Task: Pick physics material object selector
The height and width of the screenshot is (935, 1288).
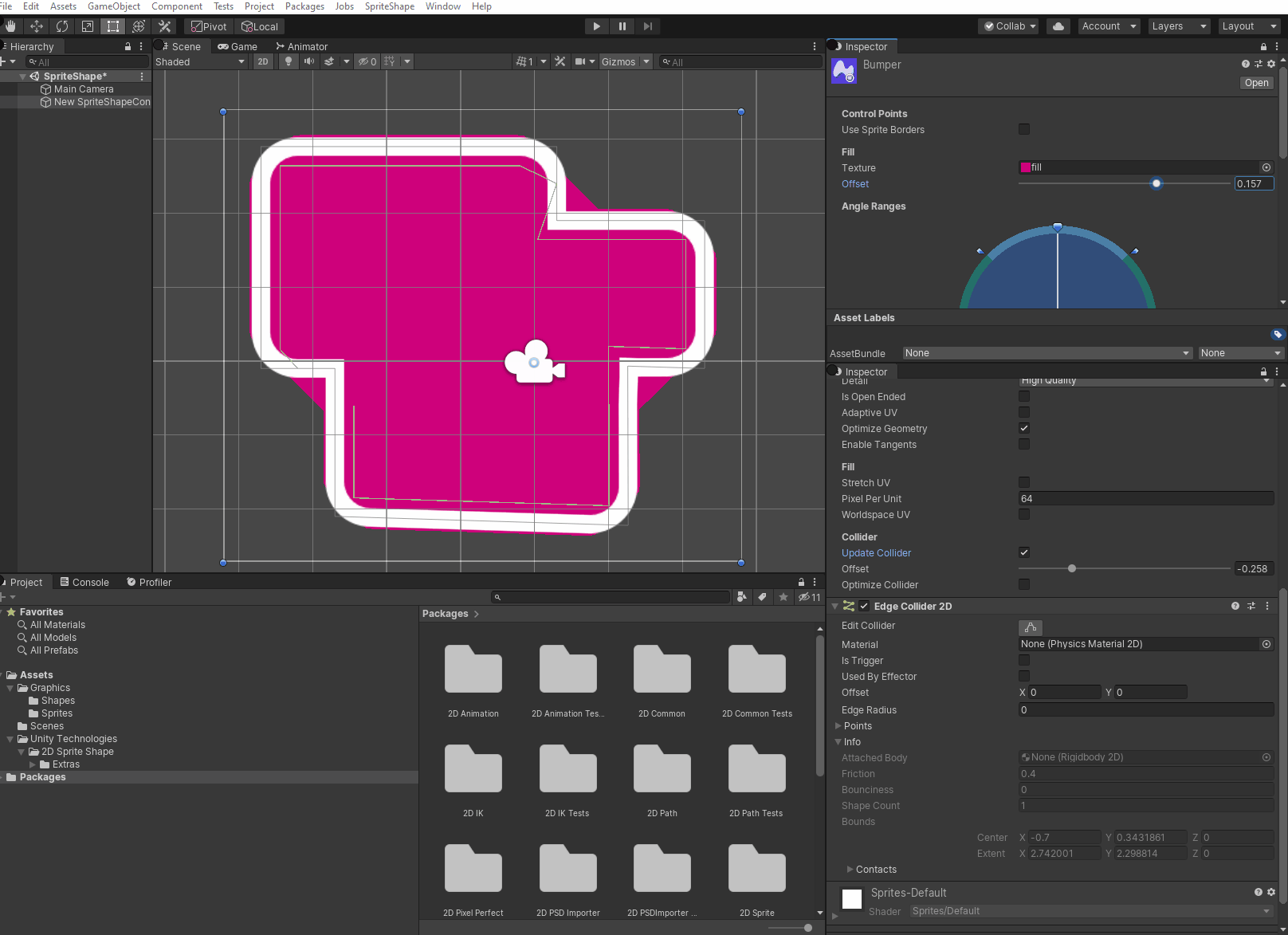Action: (1266, 644)
